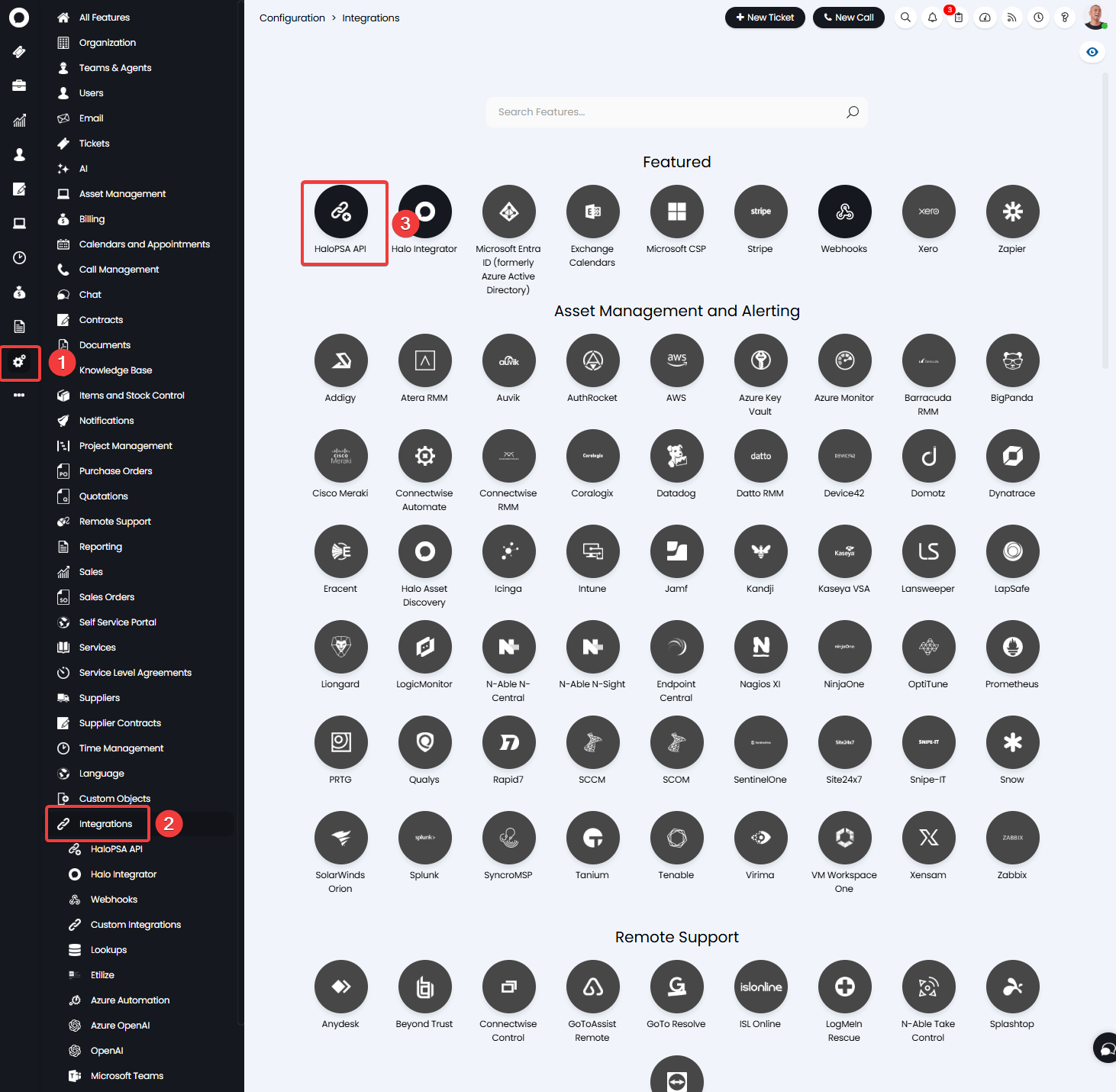Open the Exchange Calendars integration
The width and height of the screenshot is (1116, 1092).
coord(593,212)
